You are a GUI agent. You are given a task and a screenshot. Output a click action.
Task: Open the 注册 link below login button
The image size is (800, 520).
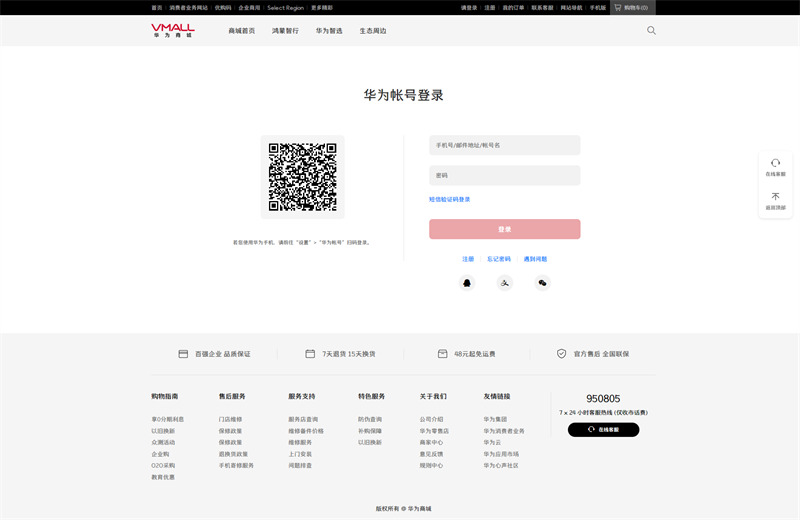[468, 259]
